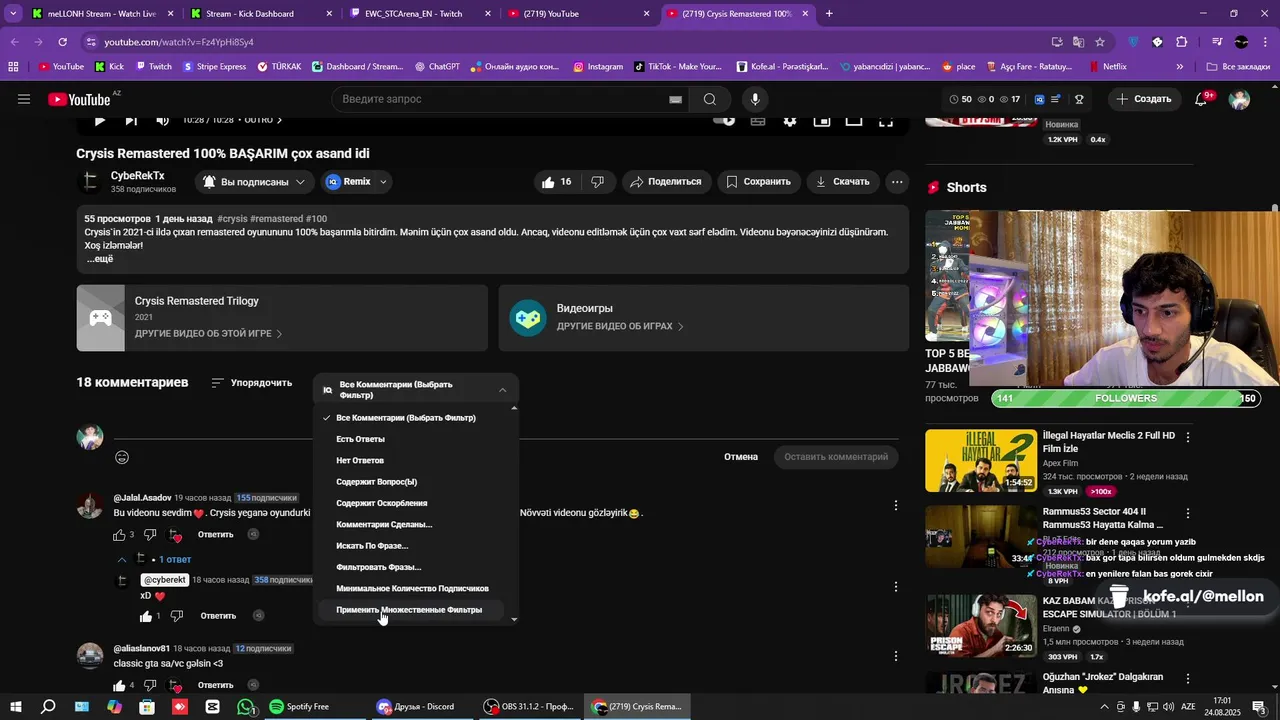The image size is (1280, 720).
Task: Like aliaslanov81's comment
Action: [x=119, y=686]
